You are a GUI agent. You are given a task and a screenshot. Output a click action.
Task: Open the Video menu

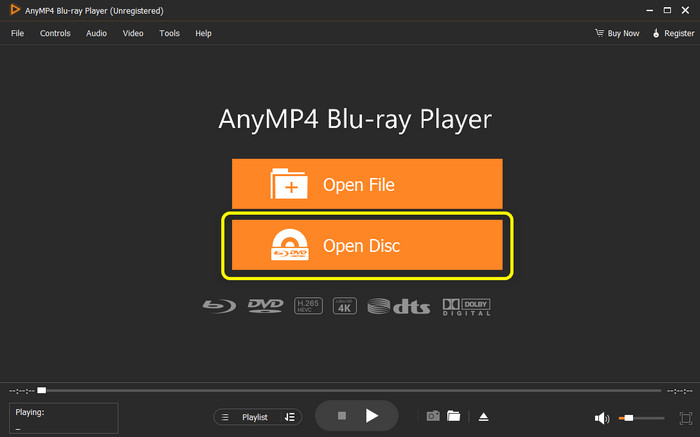click(133, 33)
